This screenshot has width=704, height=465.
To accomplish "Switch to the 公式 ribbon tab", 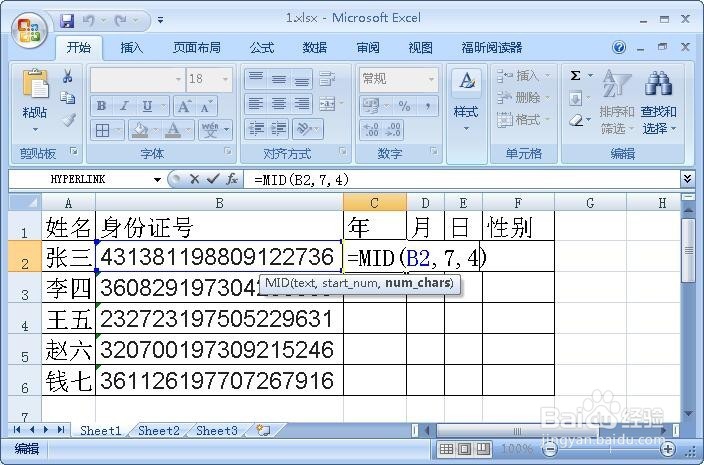I will [262, 48].
